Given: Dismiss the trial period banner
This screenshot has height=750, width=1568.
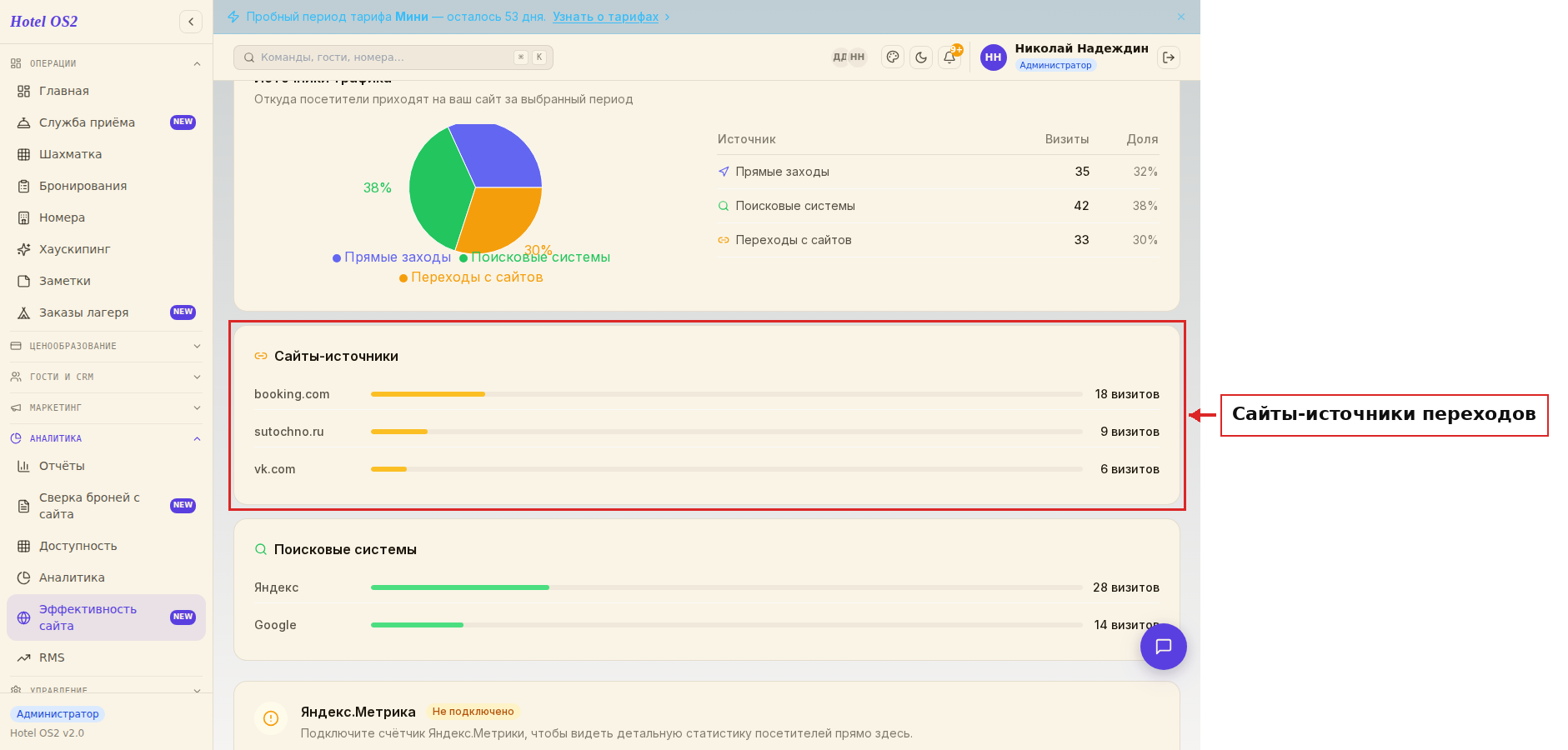Looking at the screenshot, I should 1181,17.
